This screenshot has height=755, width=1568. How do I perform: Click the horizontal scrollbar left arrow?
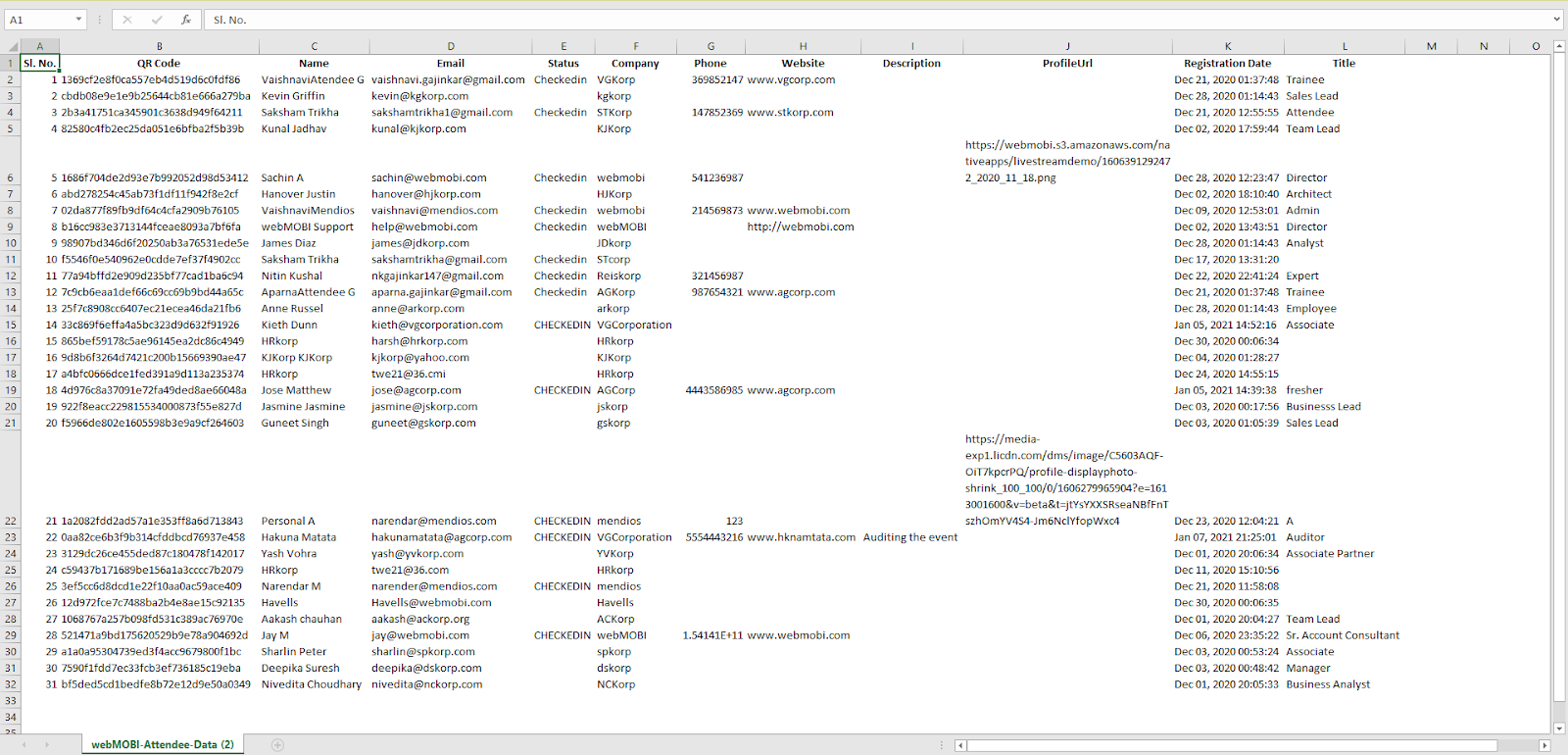[x=961, y=746]
